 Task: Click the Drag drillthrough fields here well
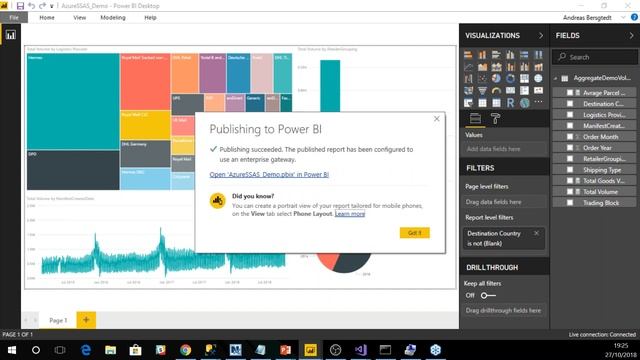coord(503,311)
